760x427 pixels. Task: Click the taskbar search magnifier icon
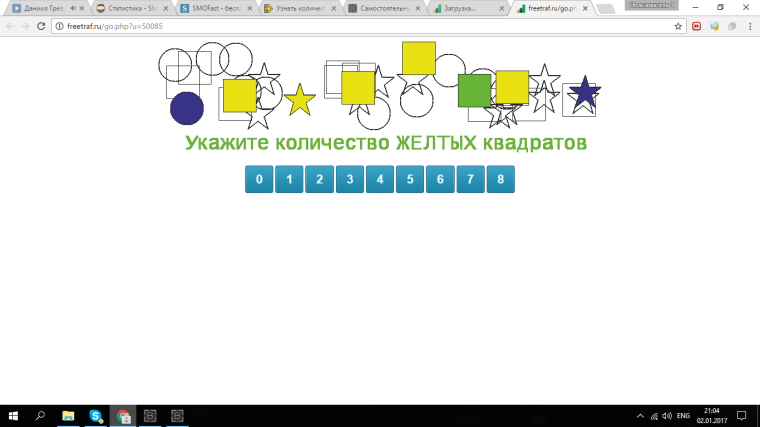[x=41, y=415]
